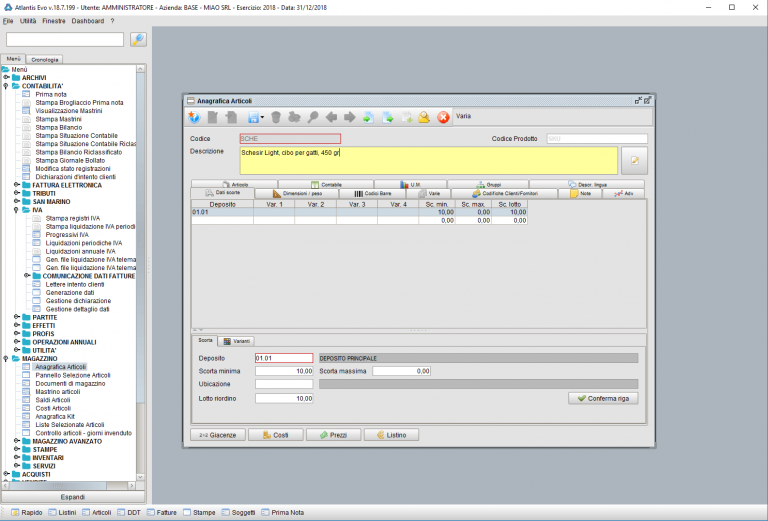This screenshot has width=768, height=521.
Task: Click the edit description pencil button
Action: click(634, 160)
